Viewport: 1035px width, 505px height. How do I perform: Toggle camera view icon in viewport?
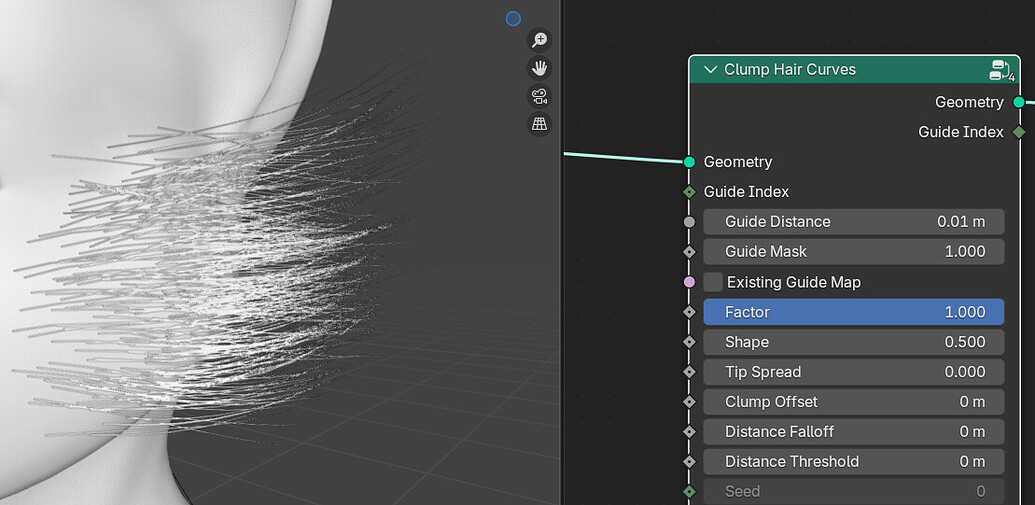(x=539, y=96)
